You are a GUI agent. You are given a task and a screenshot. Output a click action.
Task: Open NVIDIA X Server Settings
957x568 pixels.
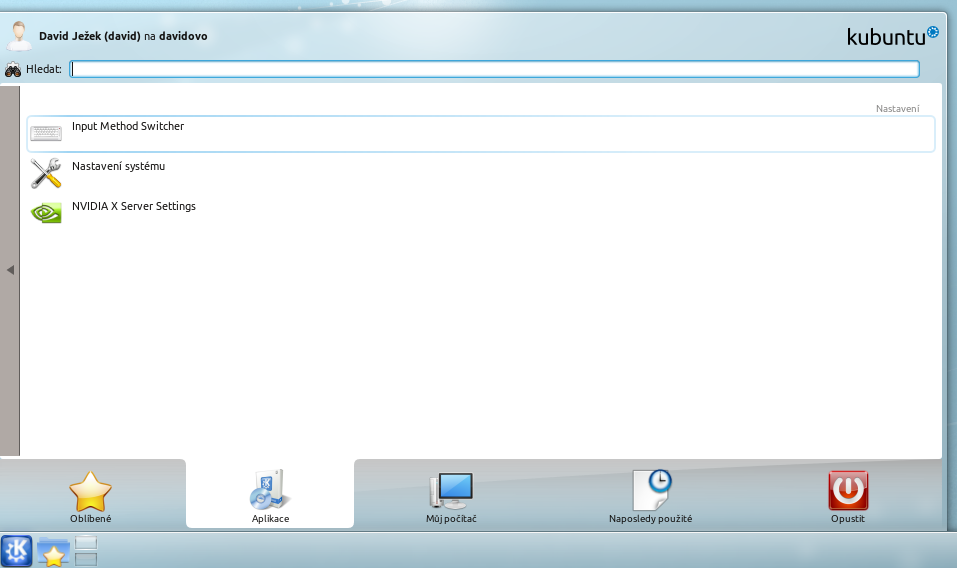[x=481, y=214]
